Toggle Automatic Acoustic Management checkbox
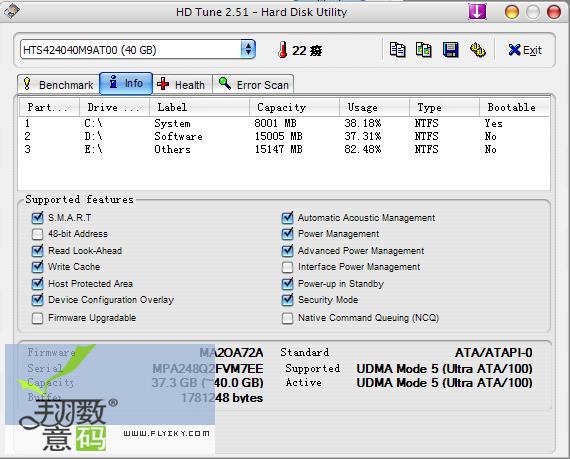This screenshot has width=570, height=459. (287, 218)
